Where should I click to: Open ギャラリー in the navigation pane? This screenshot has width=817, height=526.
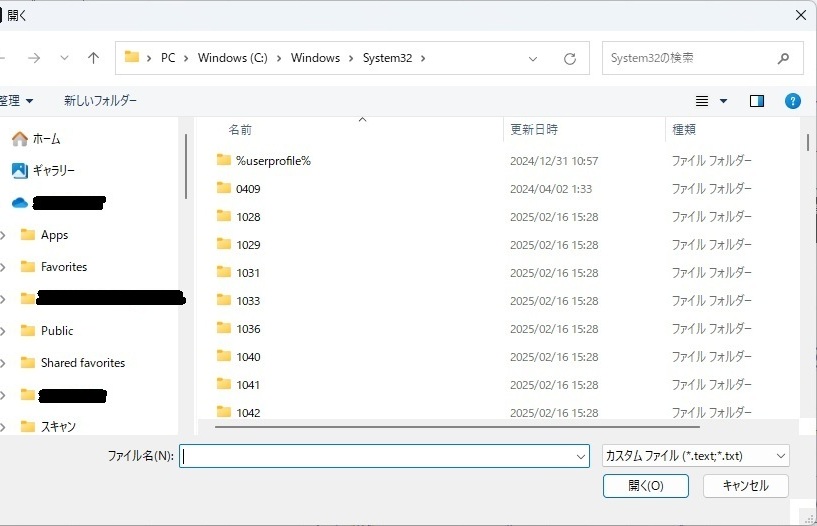53,170
